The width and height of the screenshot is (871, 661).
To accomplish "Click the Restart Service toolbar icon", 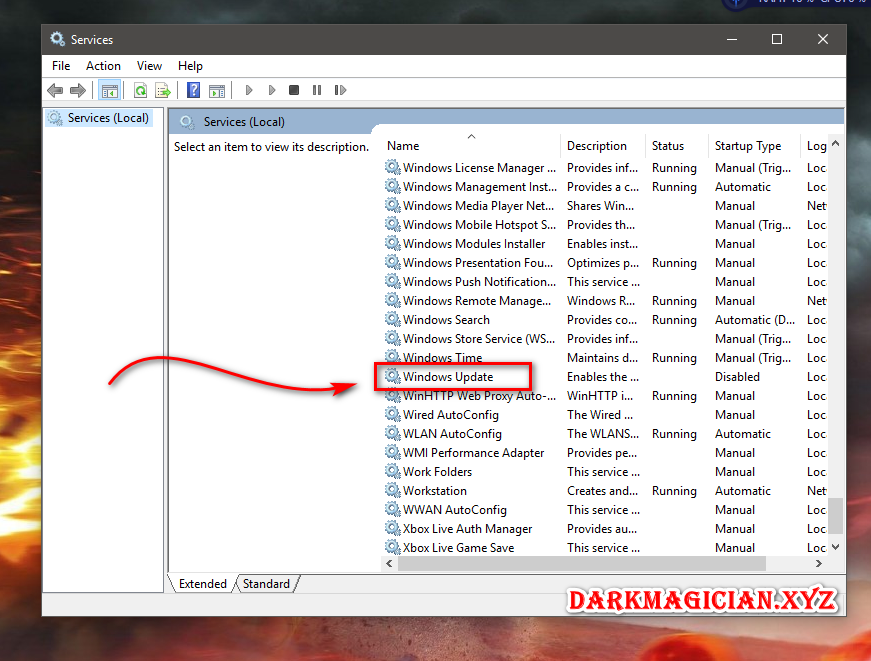I will [340, 90].
